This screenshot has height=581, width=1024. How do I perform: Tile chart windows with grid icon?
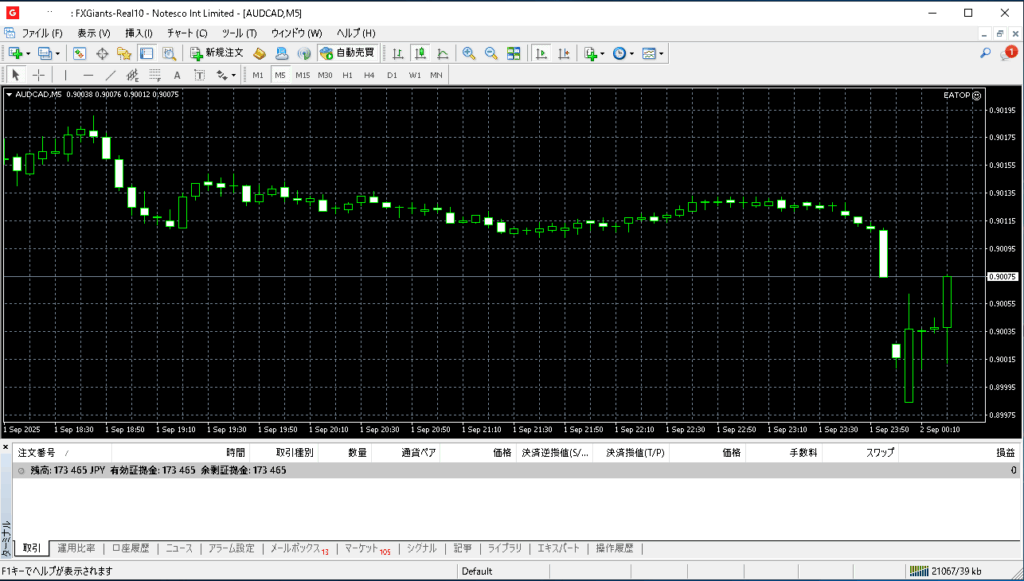pyautogui.click(x=513, y=53)
